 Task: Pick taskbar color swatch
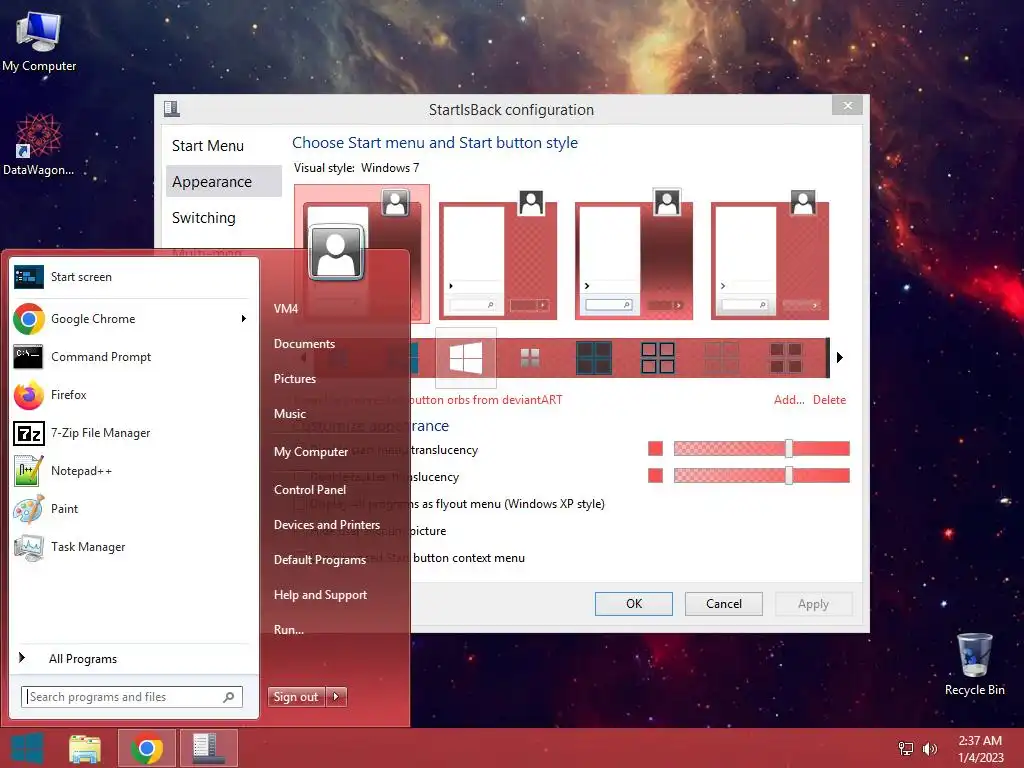click(x=655, y=475)
